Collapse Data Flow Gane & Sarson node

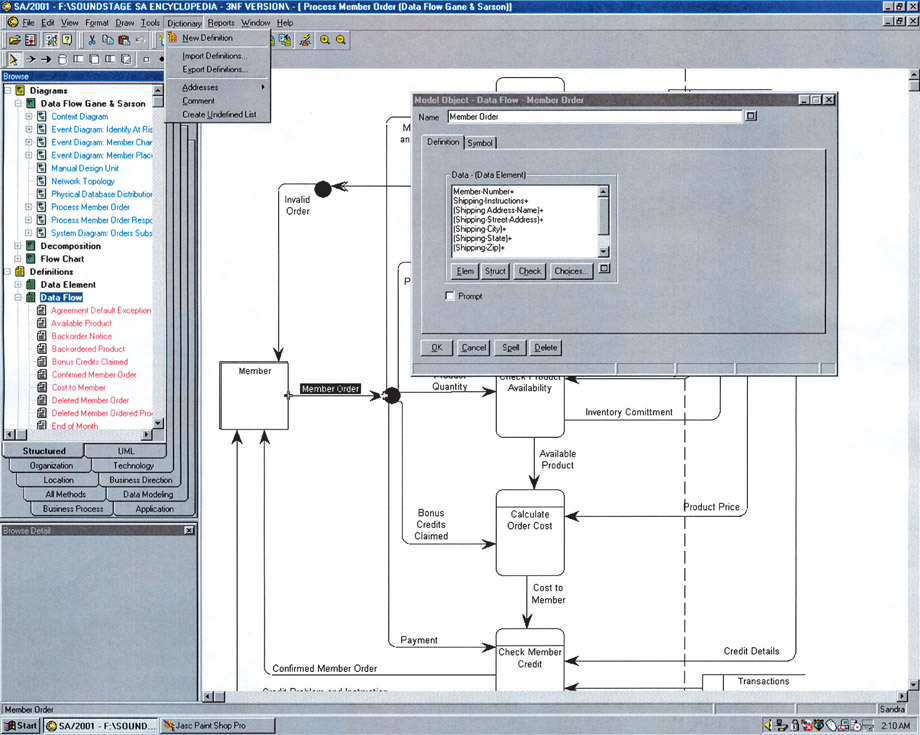pyautogui.click(x=18, y=103)
